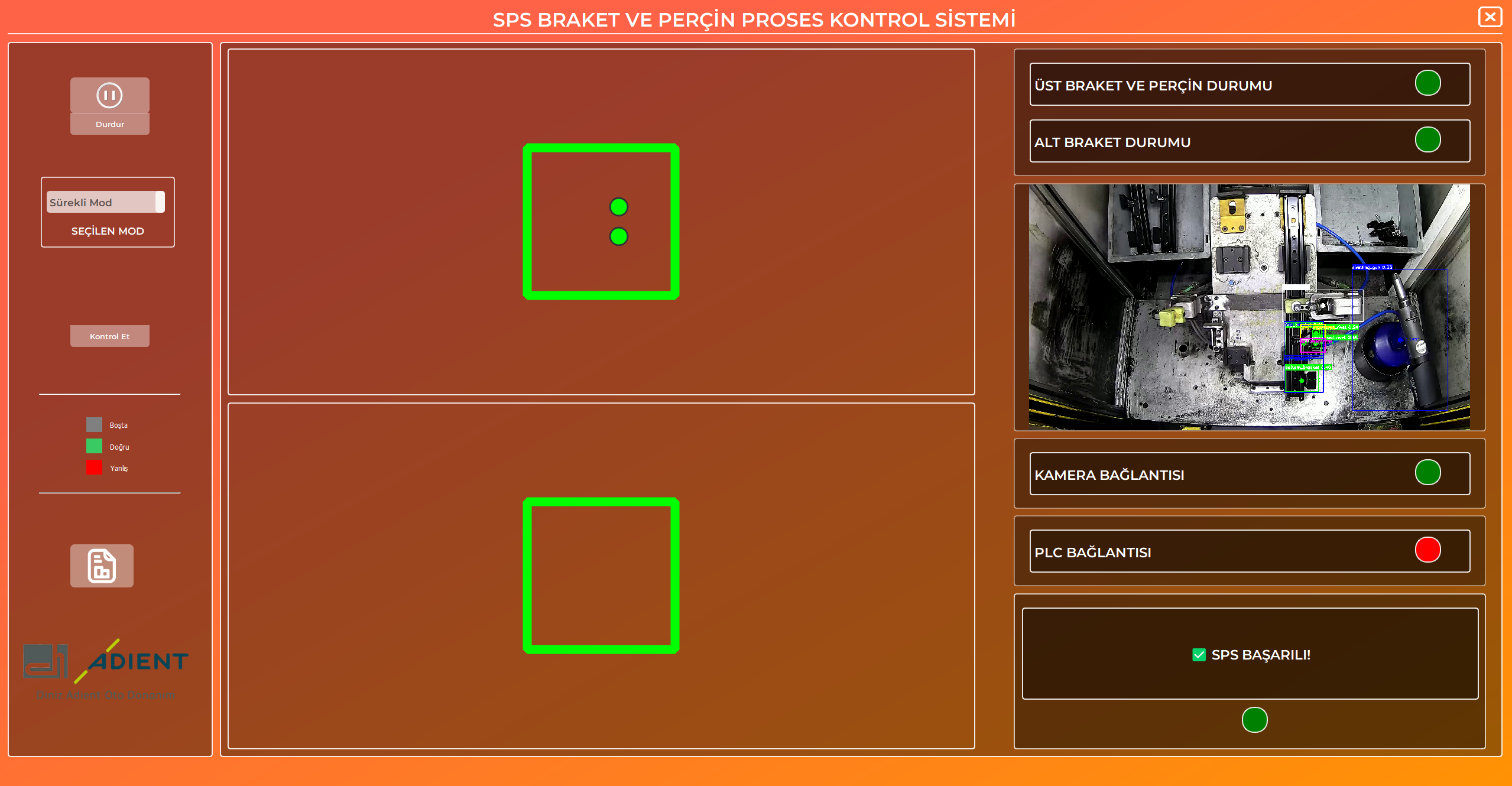
Task: Click the Yanlış red legend swatch
Action: pyautogui.click(x=95, y=467)
